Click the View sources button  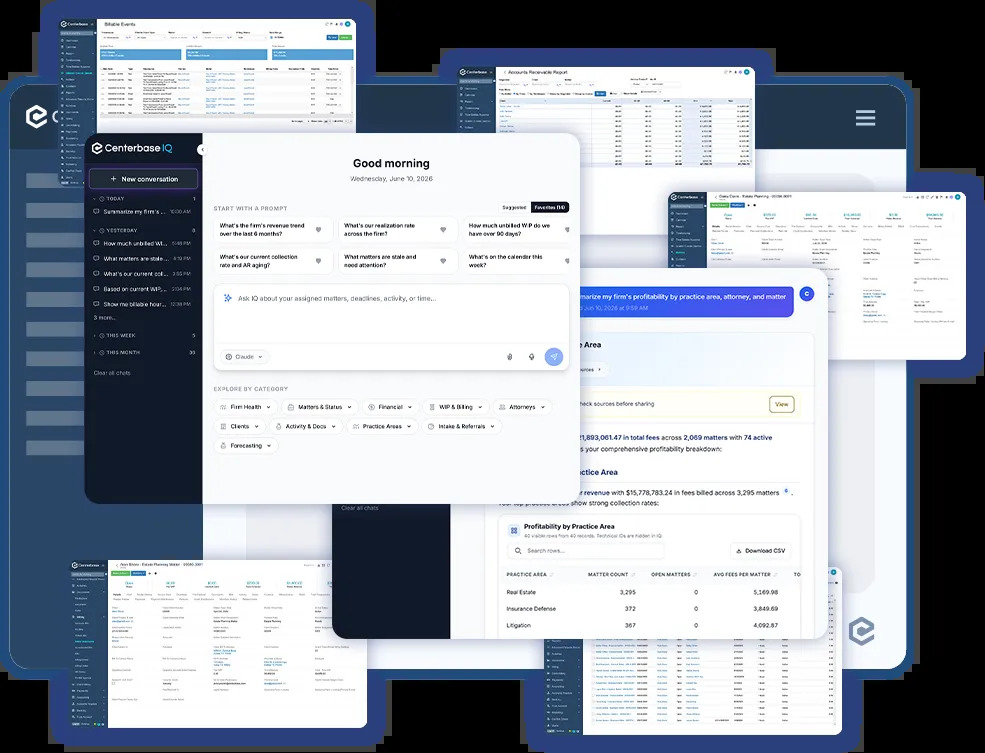[x=781, y=404]
